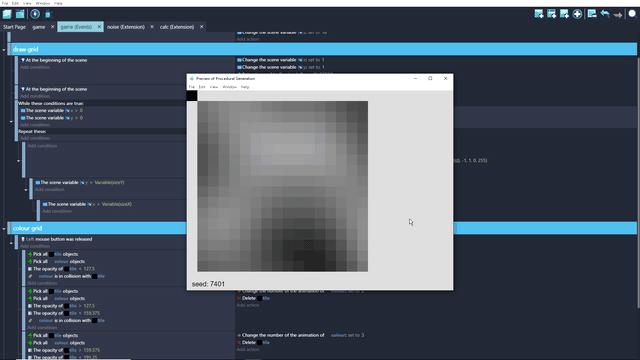The width and height of the screenshot is (640, 360).
Task: Collapse the draw grid event group
Action: (x=4, y=50)
